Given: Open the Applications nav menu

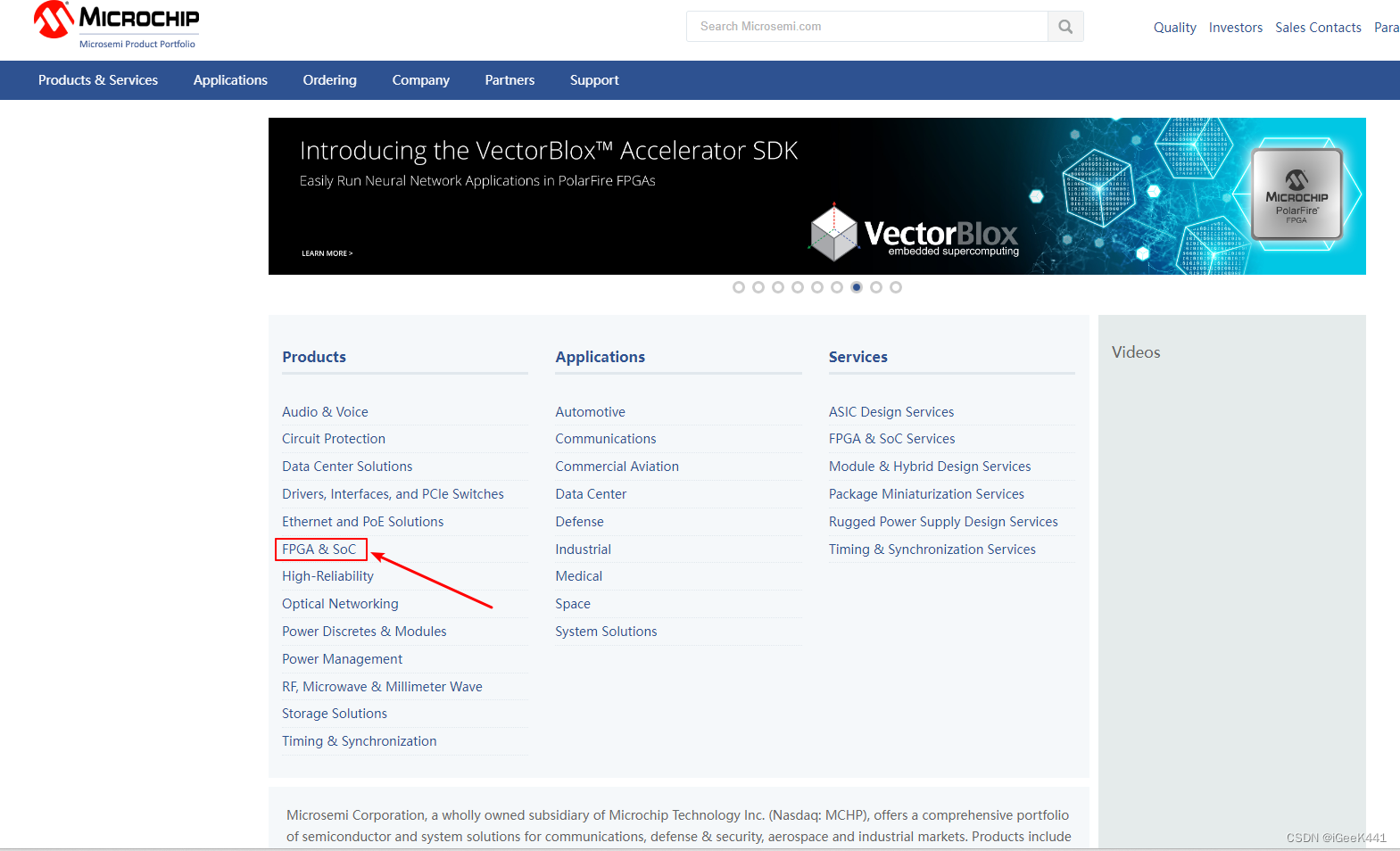Looking at the screenshot, I should point(230,80).
